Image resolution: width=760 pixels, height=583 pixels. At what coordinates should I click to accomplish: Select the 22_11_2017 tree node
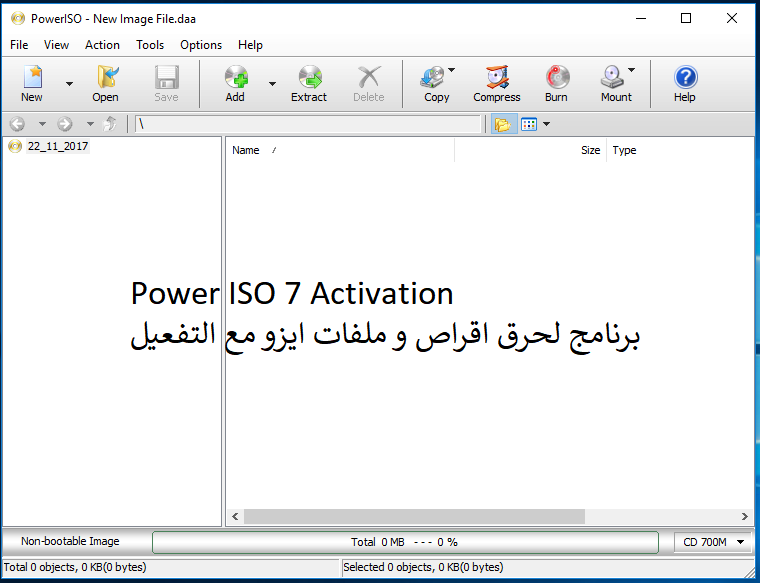58,146
